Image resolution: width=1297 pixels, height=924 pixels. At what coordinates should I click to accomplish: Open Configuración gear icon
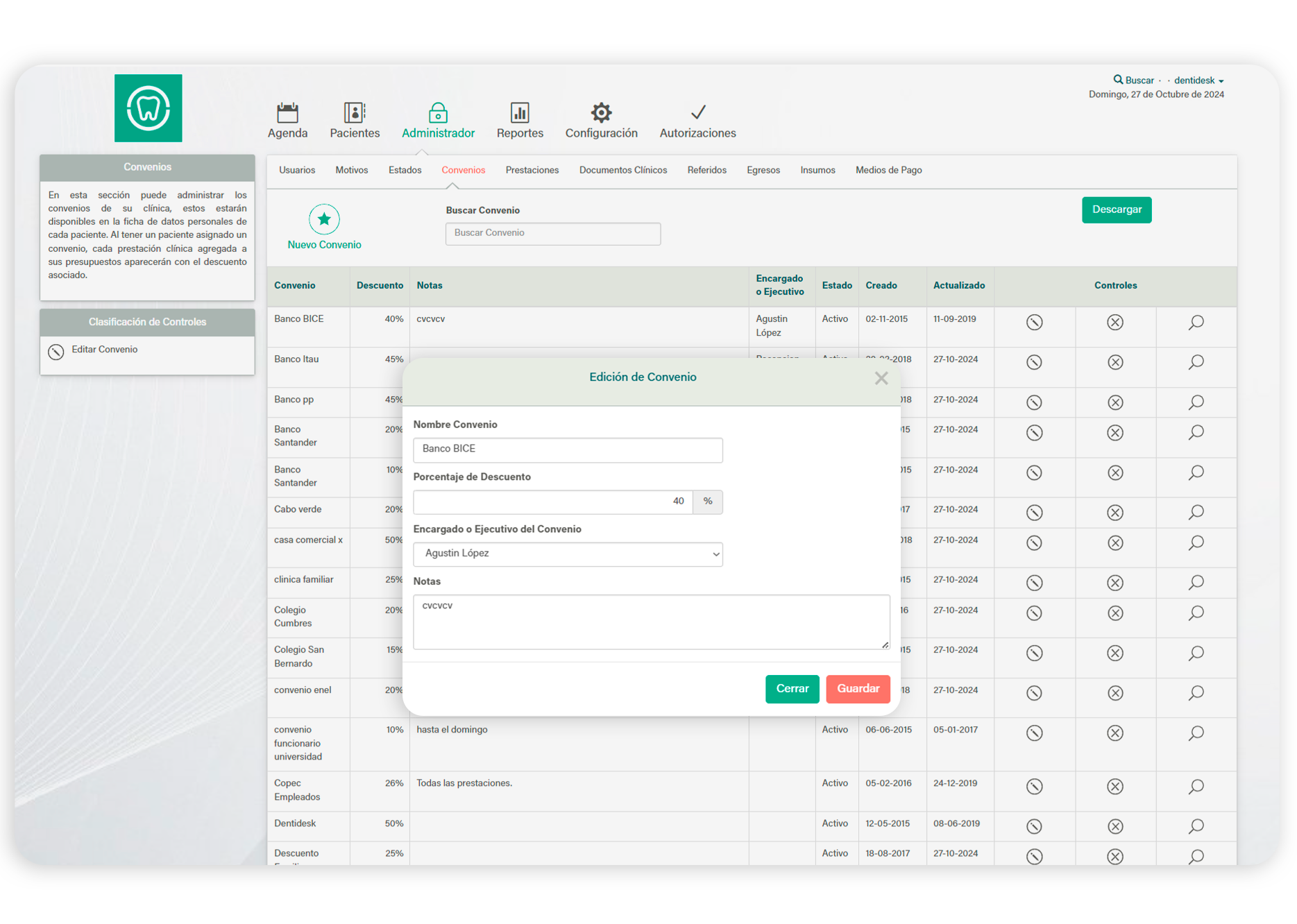[x=601, y=112]
